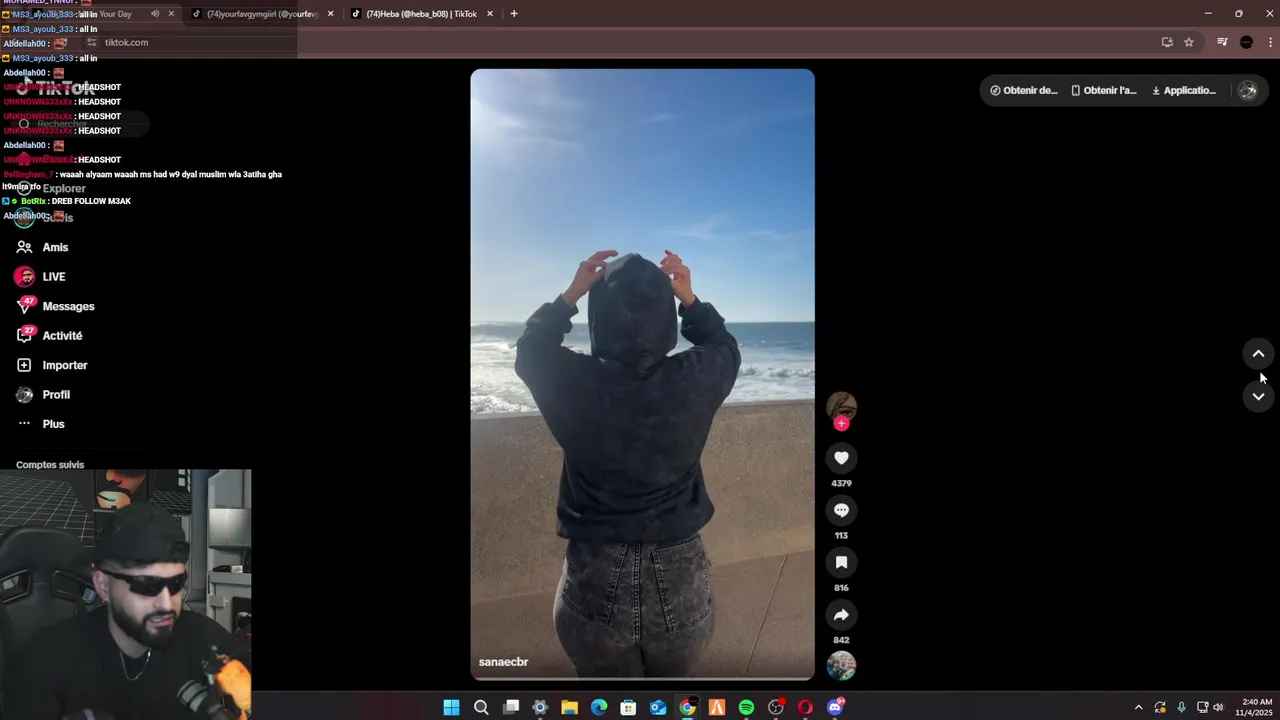Screen dimensions: 1280x720
Task: Click the Obtenir l'a... app button
Action: pyautogui.click(x=1103, y=90)
